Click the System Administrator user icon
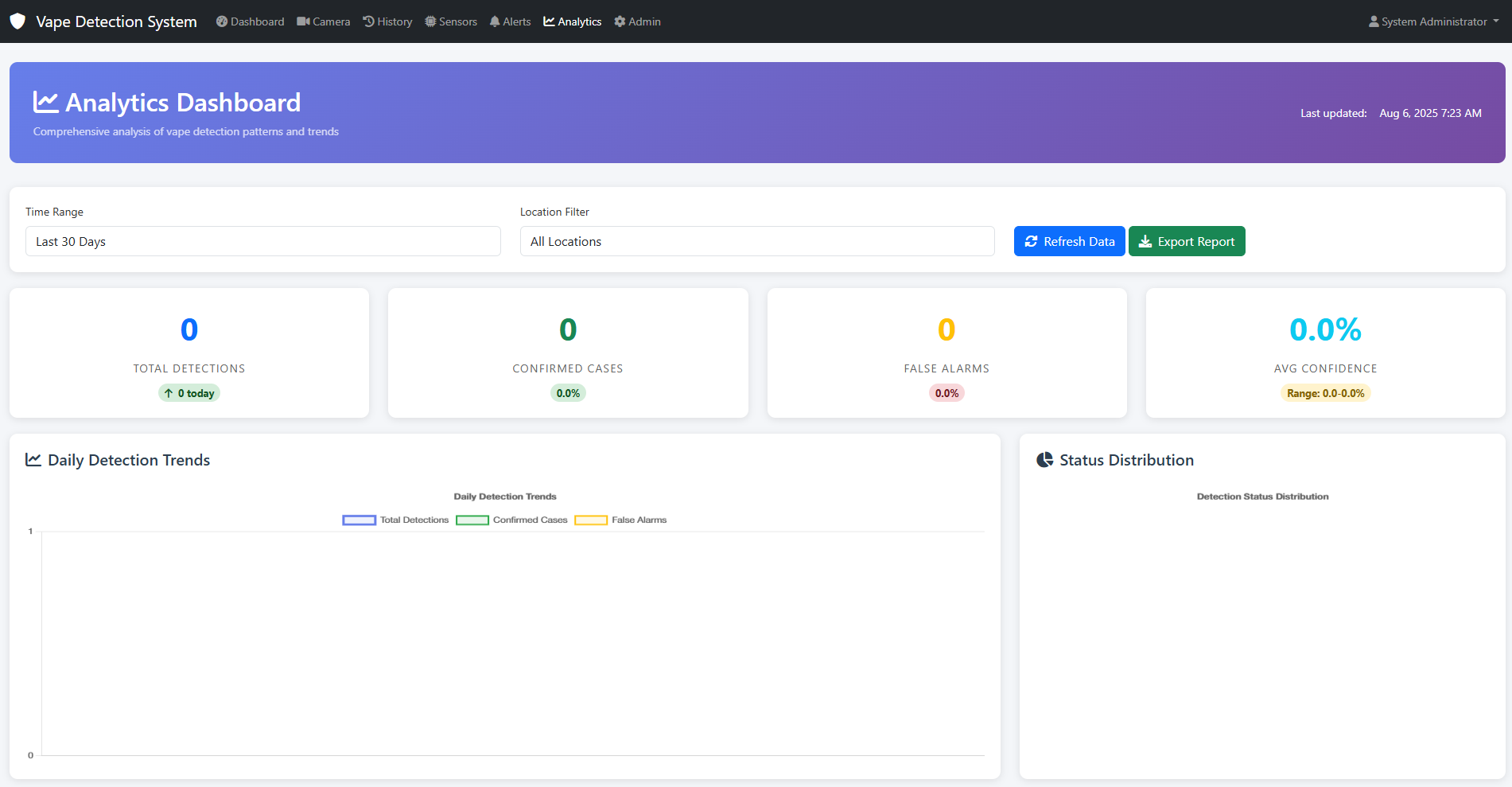Image resolution: width=1512 pixels, height=787 pixels. (x=1374, y=21)
